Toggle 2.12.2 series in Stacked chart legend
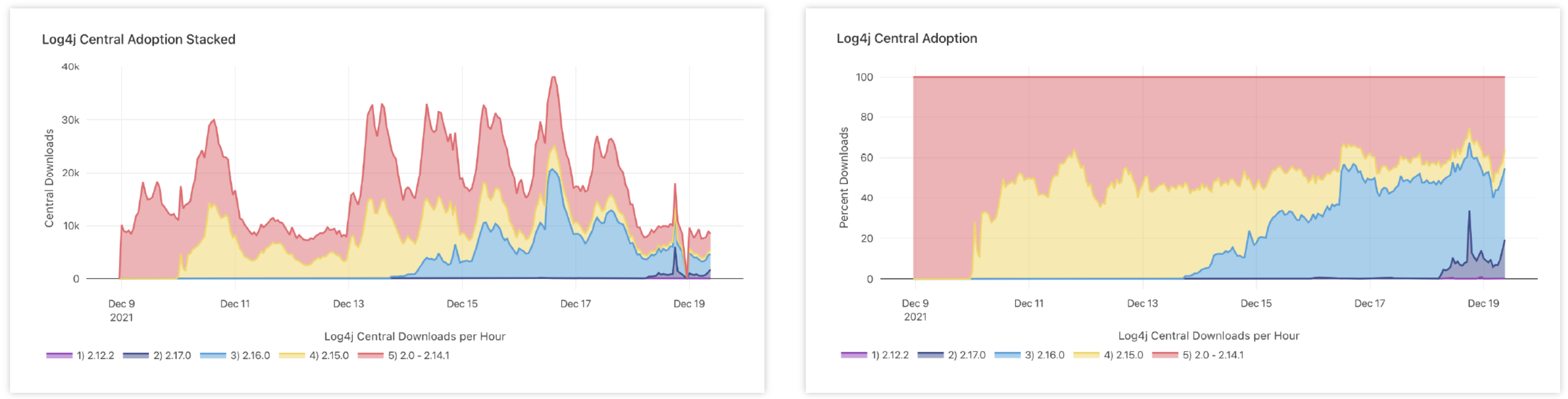The height and width of the screenshot is (399, 1568). 95,355
